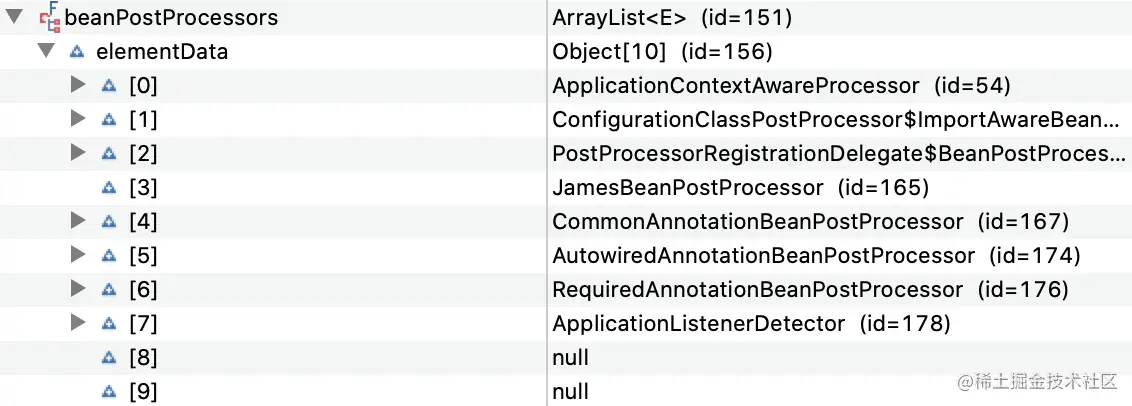Select the beanPostProcessors variable name
The height and width of the screenshot is (406, 1132).
[x=171, y=18]
